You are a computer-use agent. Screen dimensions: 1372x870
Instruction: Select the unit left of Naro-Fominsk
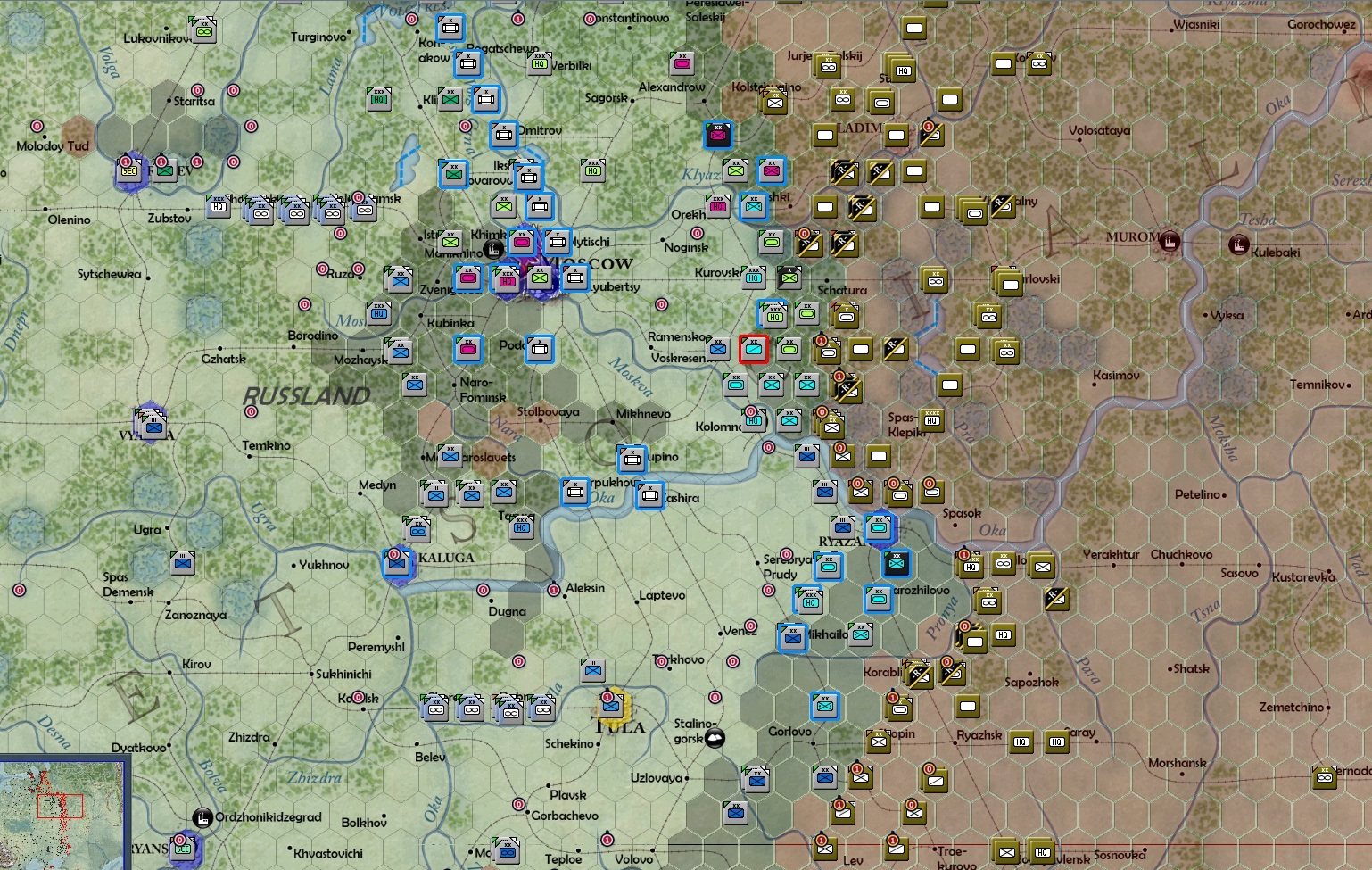(x=415, y=385)
